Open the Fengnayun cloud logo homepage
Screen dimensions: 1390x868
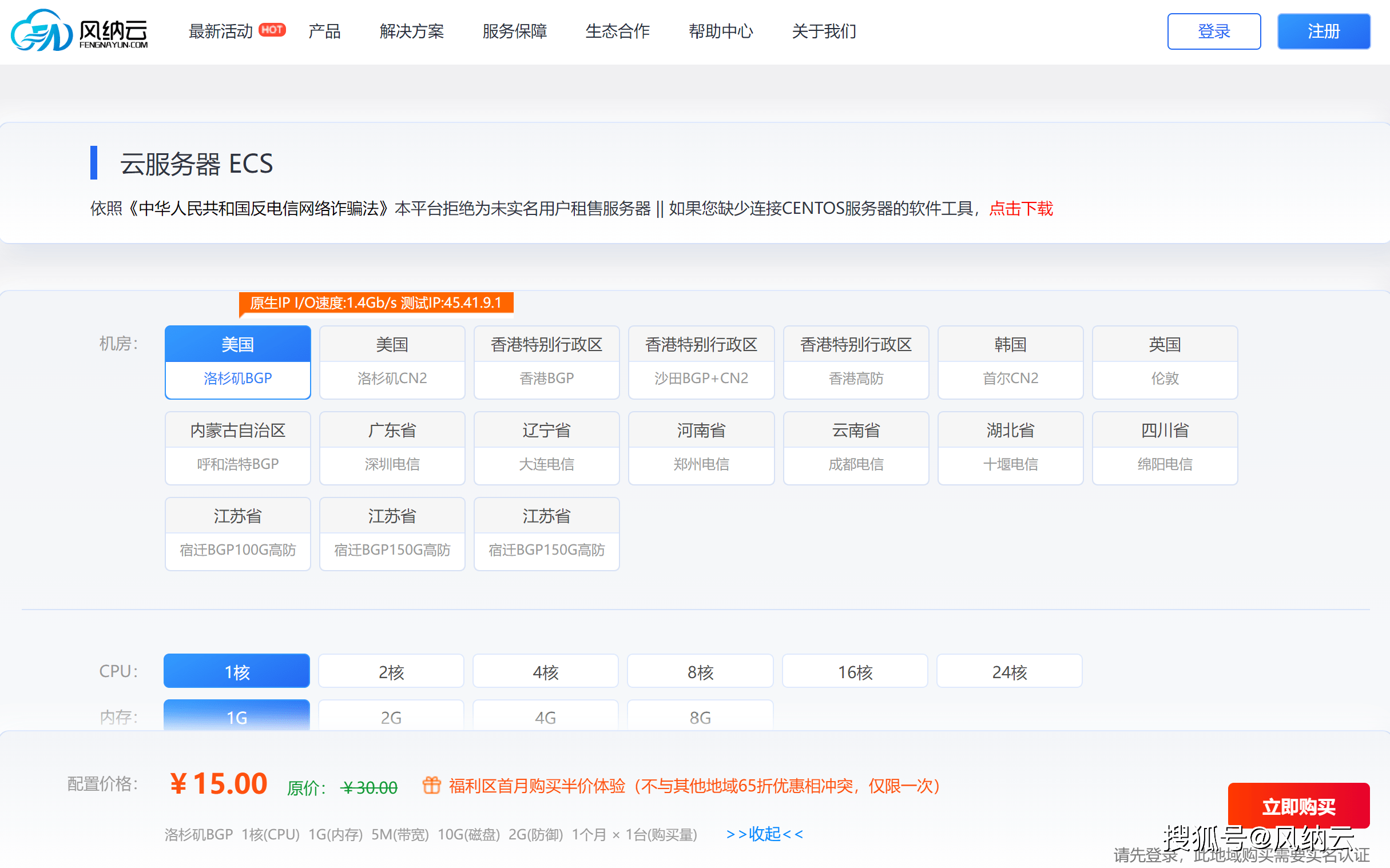80,30
